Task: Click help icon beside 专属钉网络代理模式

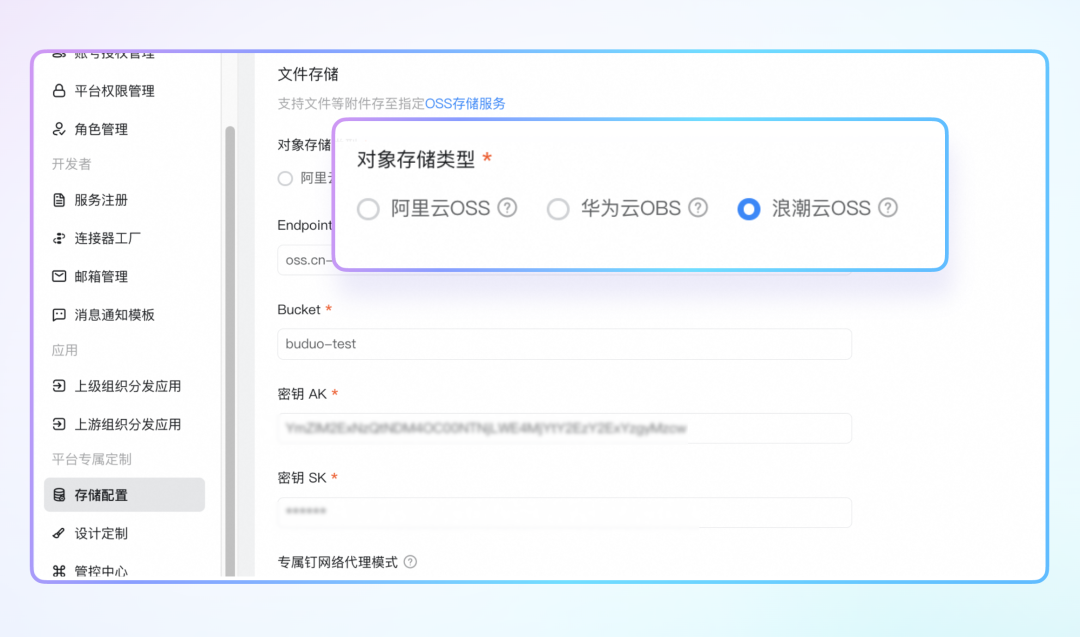Action: [410, 562]
